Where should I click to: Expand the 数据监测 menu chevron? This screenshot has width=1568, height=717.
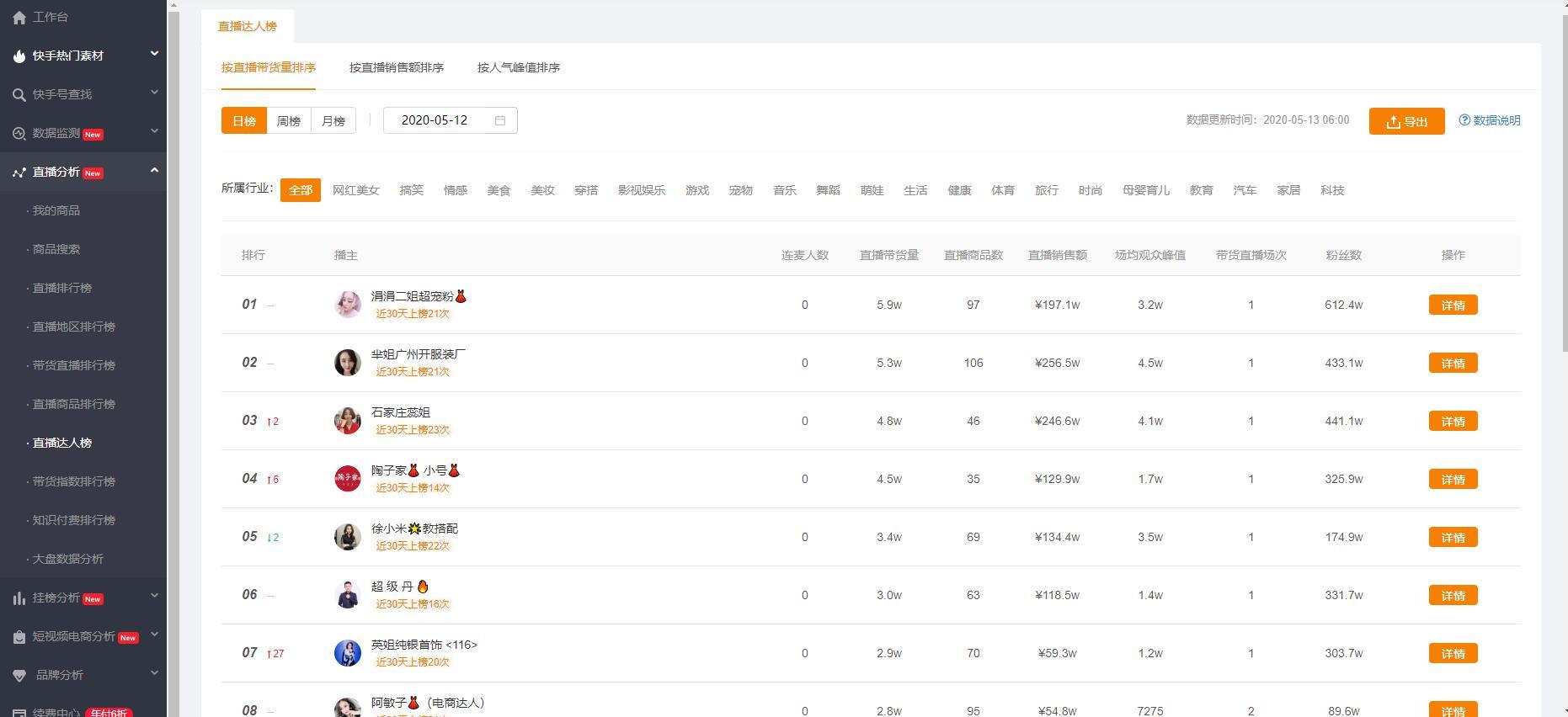pos(154,131)
